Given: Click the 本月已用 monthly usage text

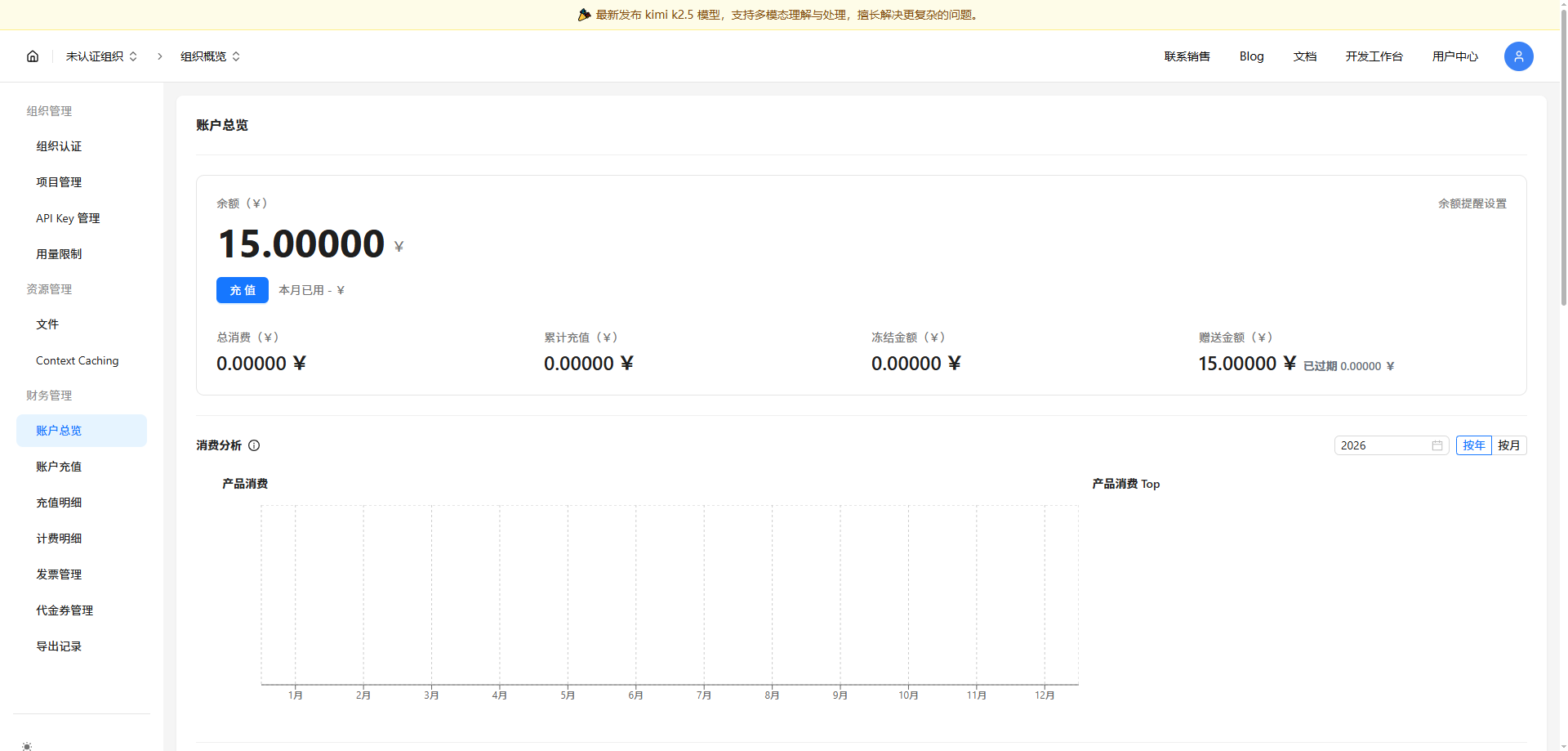Looking at the screenshot, I should coord(311,290).
